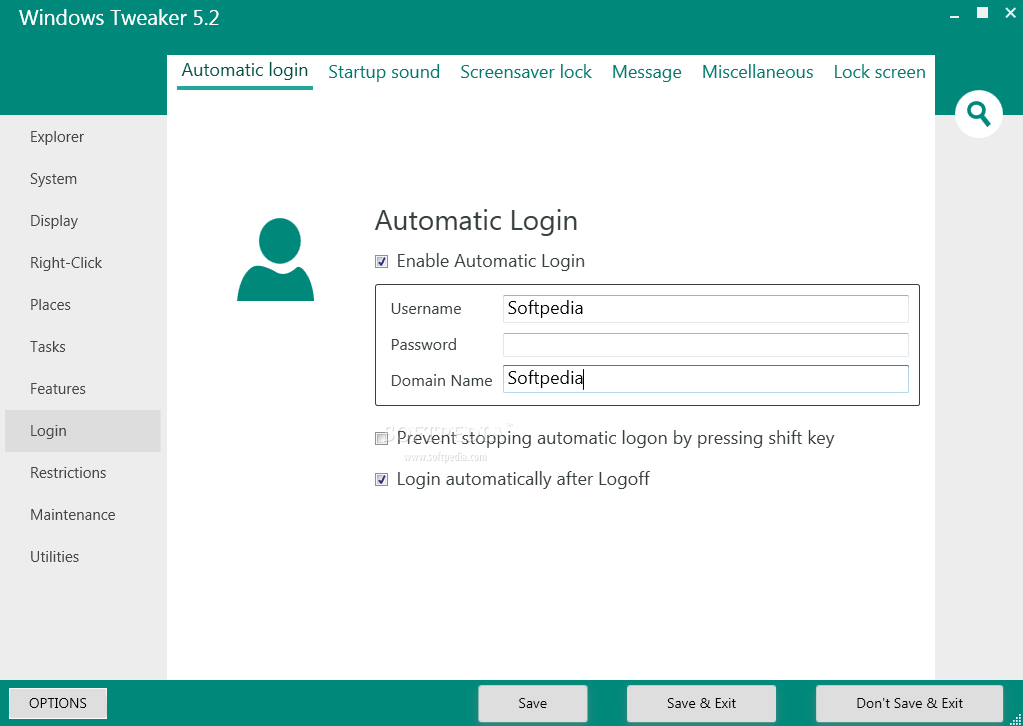Maximize the Windows Tweaker window
1023x726 pixels.
point(982,13)
